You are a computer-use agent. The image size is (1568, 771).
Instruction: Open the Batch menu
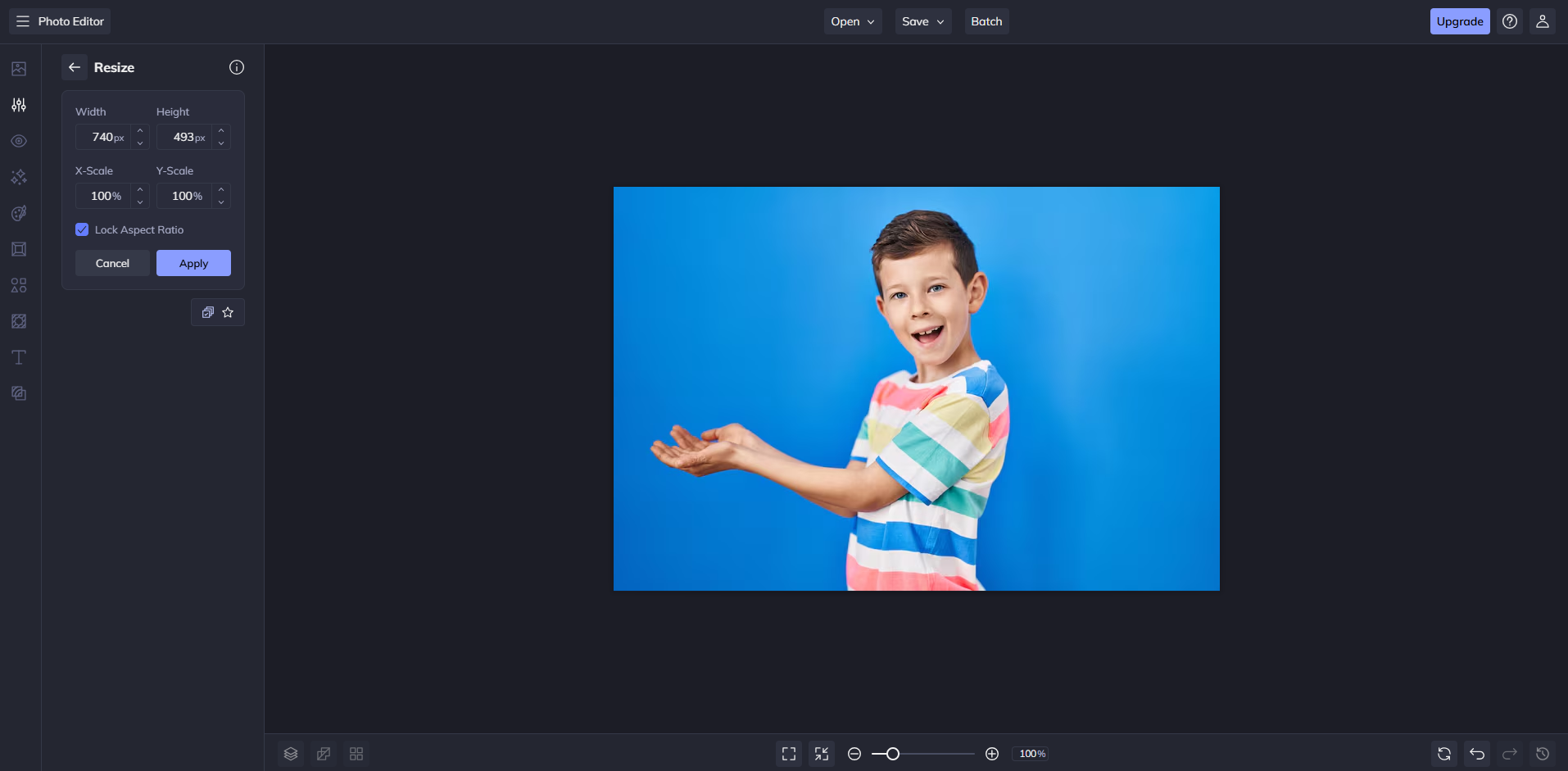(x=986, y=21)
